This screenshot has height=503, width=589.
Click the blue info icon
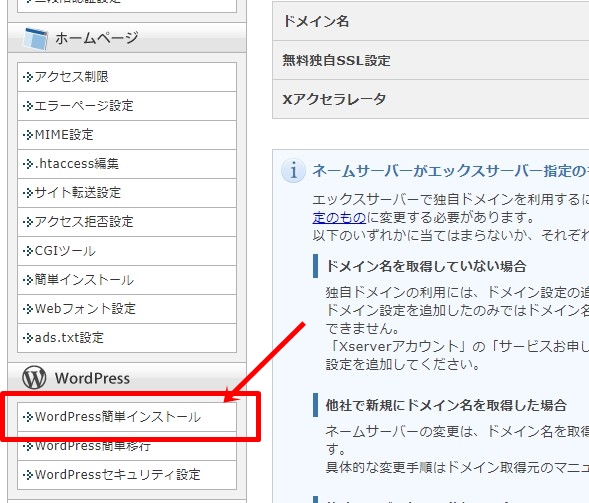293,171
